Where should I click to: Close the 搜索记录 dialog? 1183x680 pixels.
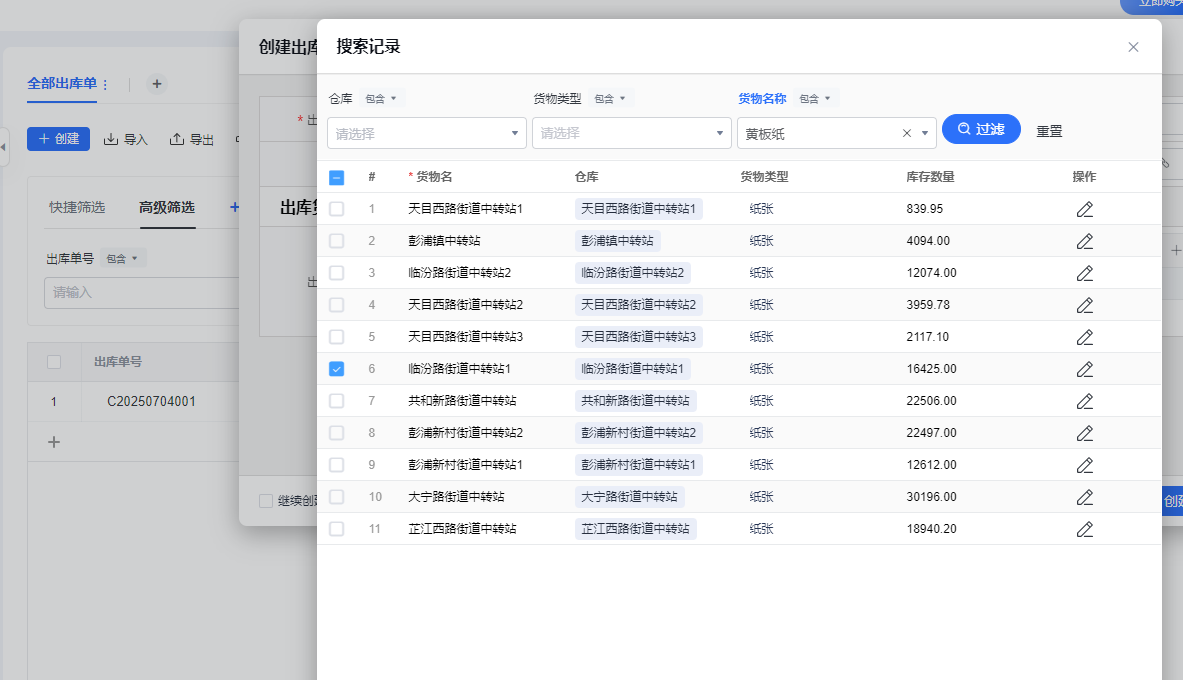1133,47
